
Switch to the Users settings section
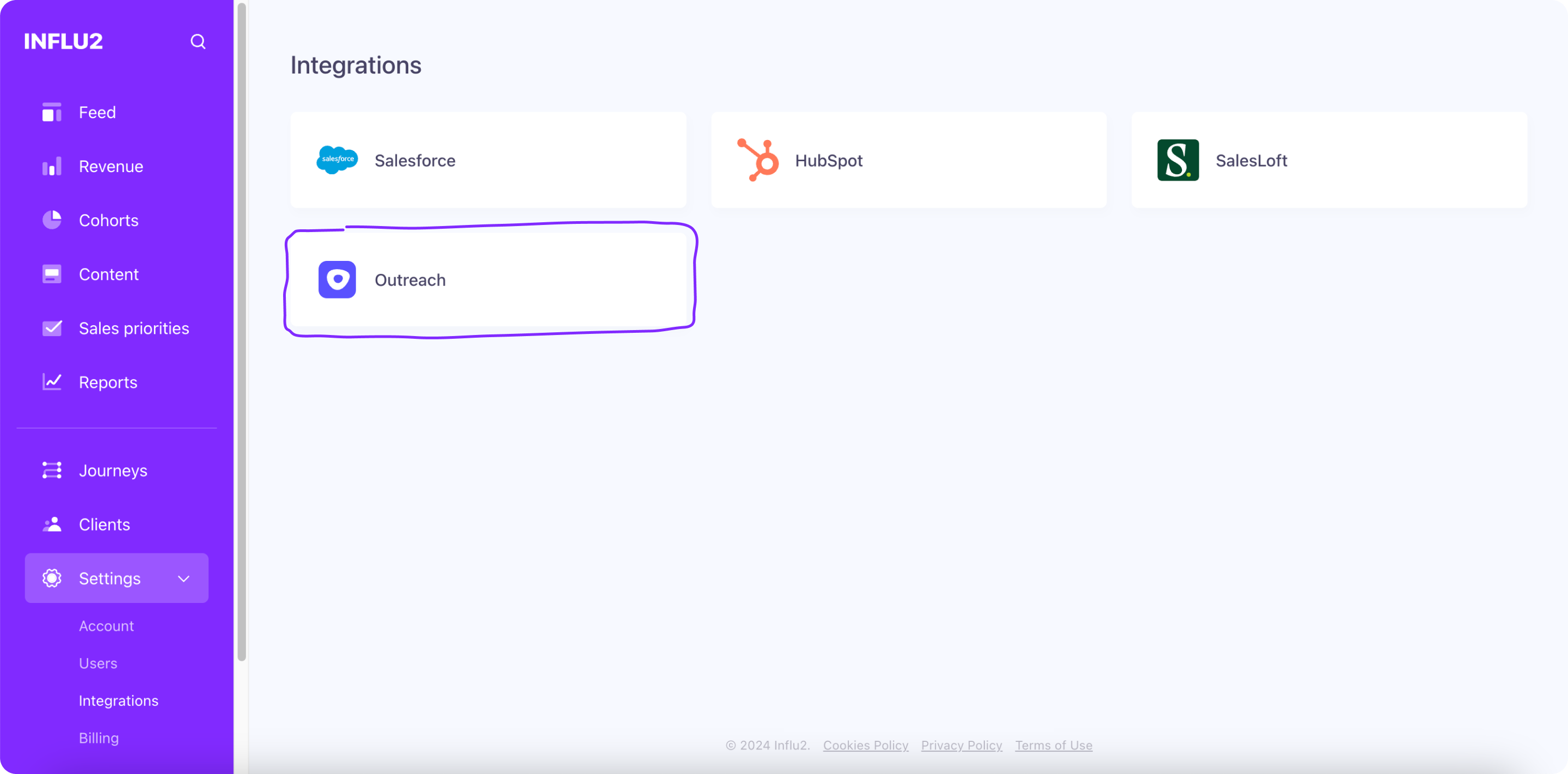[98, 662]
